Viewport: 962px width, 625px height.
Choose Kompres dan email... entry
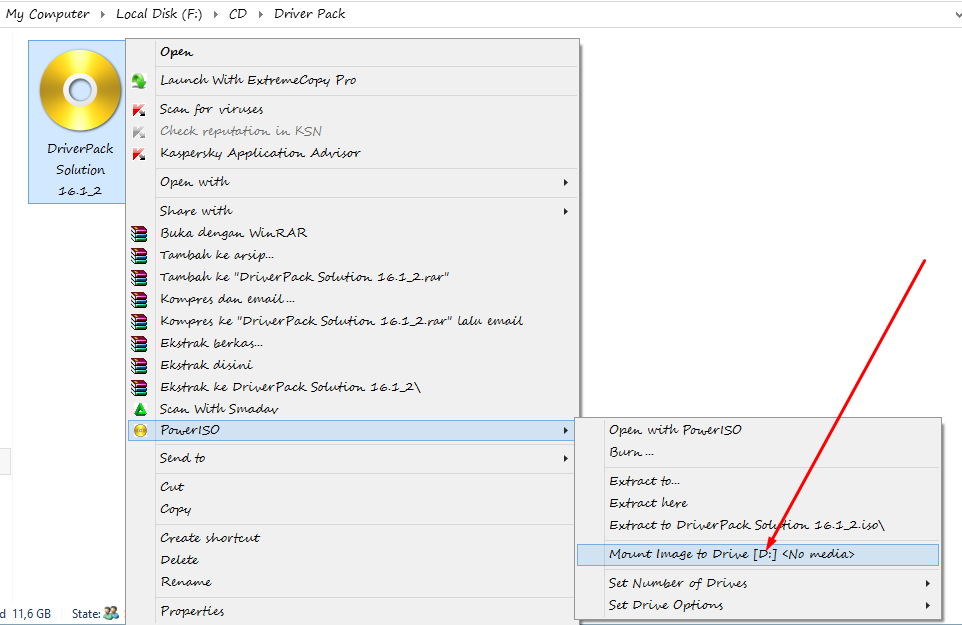tap(353, 299)
